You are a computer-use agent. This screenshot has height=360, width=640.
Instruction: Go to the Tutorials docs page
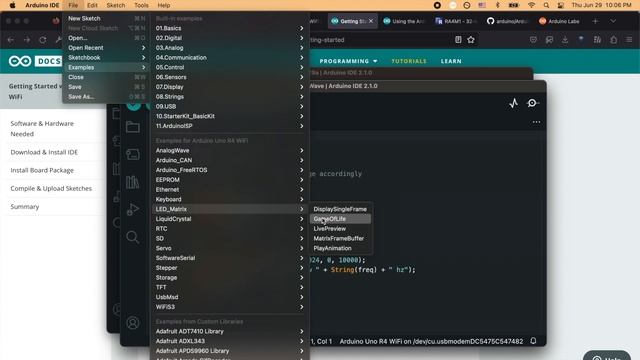(x=409, y=61)
